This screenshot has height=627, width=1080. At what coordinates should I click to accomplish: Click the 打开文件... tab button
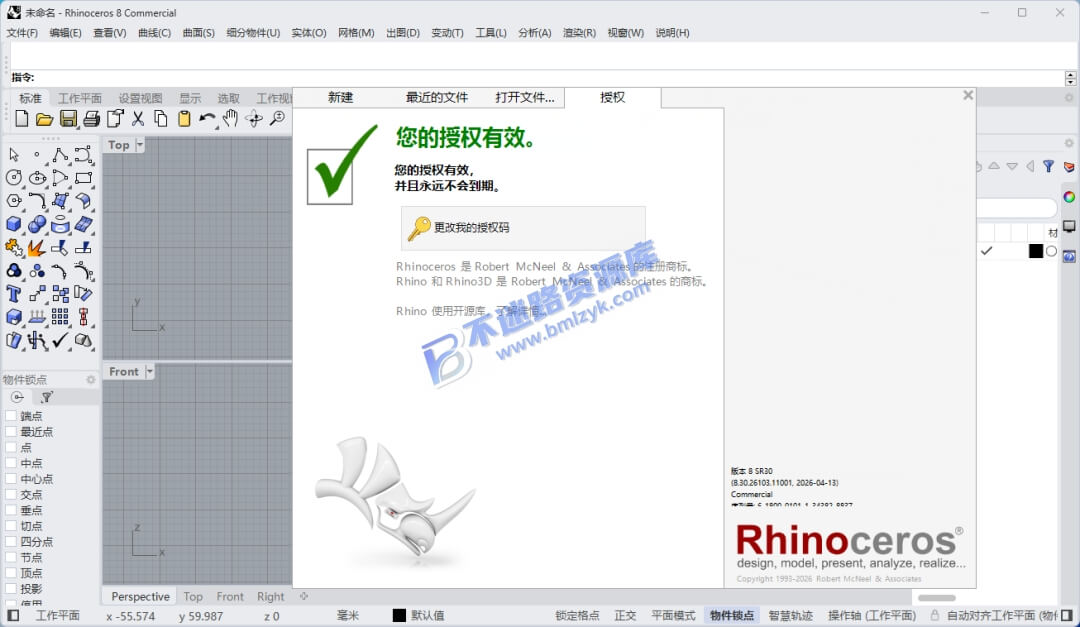pos(525,98)
